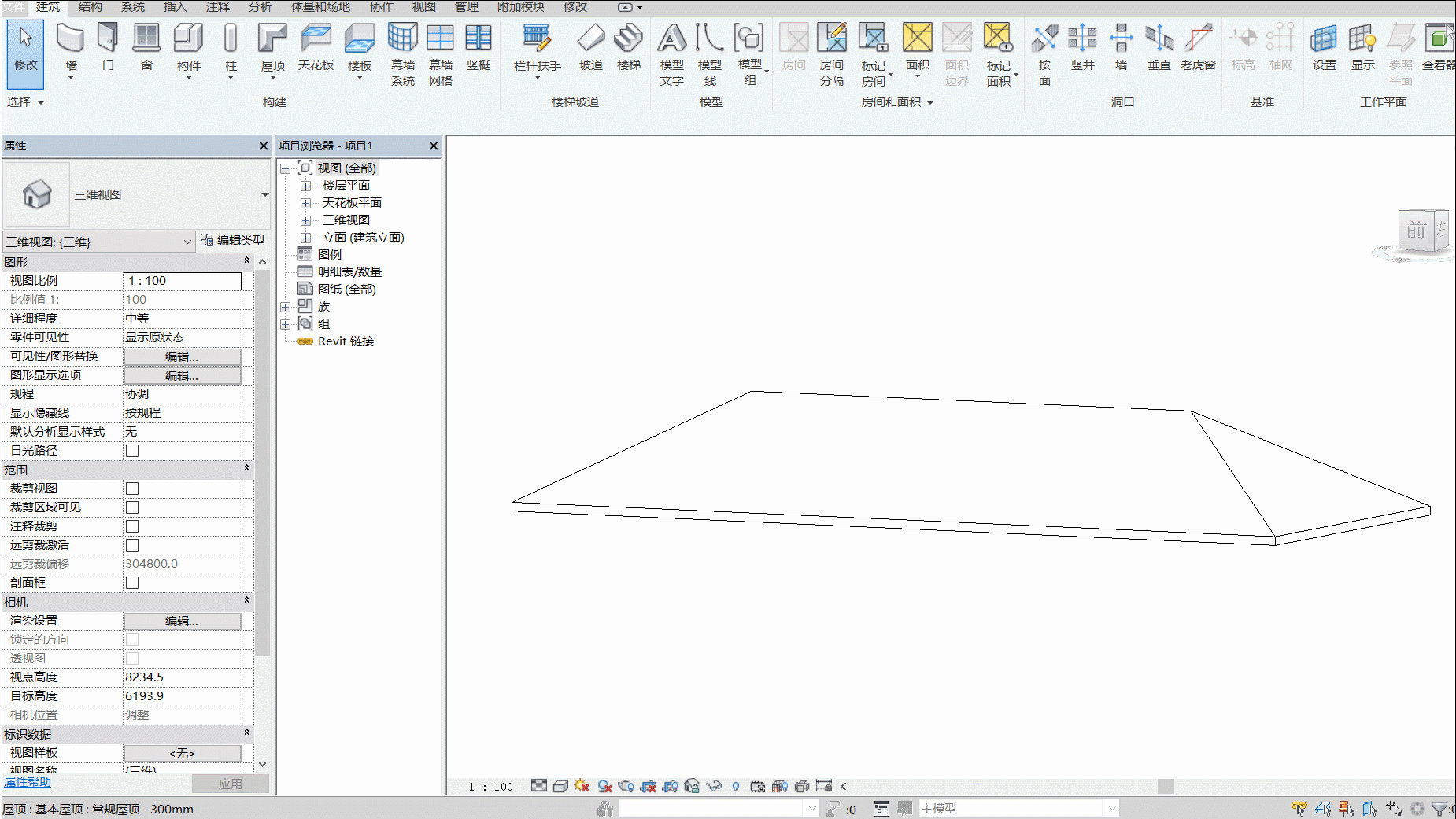The image size is (1456, 819).
Task: Enable the 日光路径 checkbox
Action: (132, 451)
